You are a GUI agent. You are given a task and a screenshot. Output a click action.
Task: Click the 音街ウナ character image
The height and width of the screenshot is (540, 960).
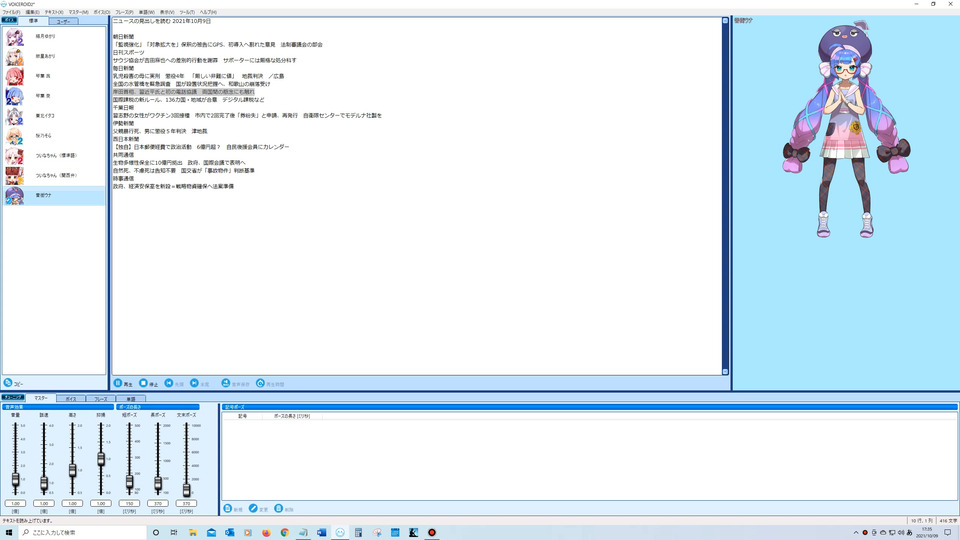[x=846, y=130]
